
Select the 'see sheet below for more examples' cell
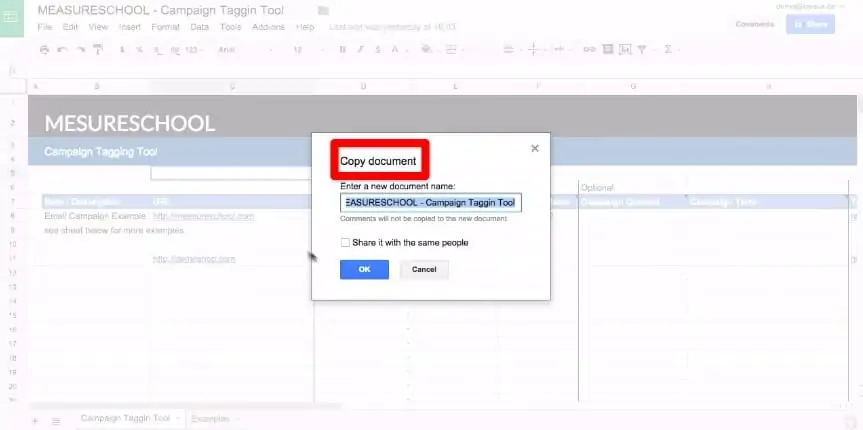(x=114, y=230)
